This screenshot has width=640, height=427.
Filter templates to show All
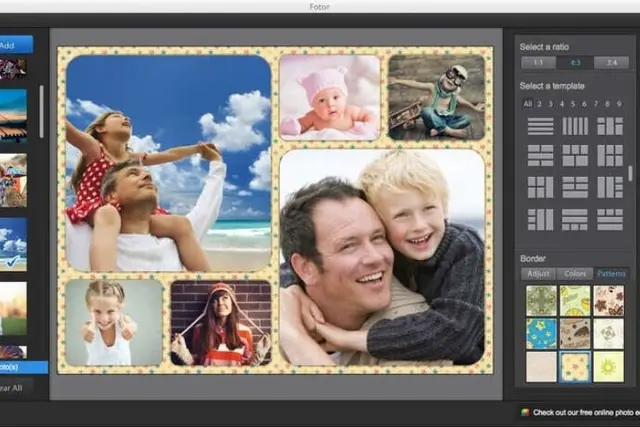pyautogui.click(x=528, y=104)
